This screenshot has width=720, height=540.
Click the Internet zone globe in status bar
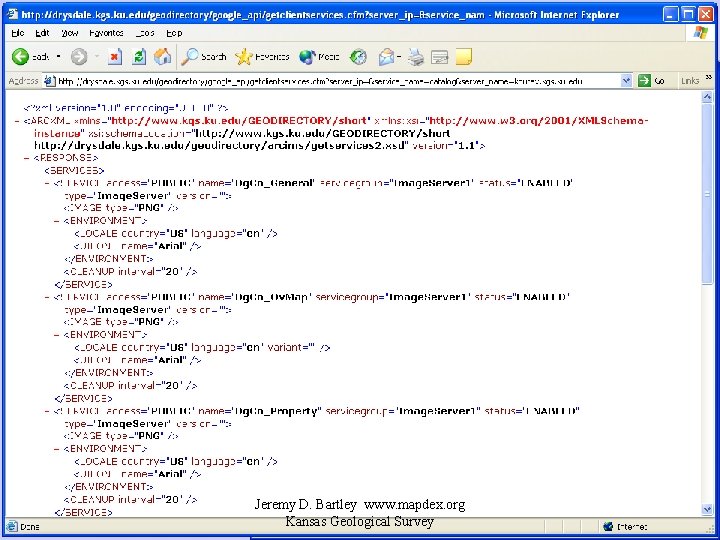tap(608, 526)
